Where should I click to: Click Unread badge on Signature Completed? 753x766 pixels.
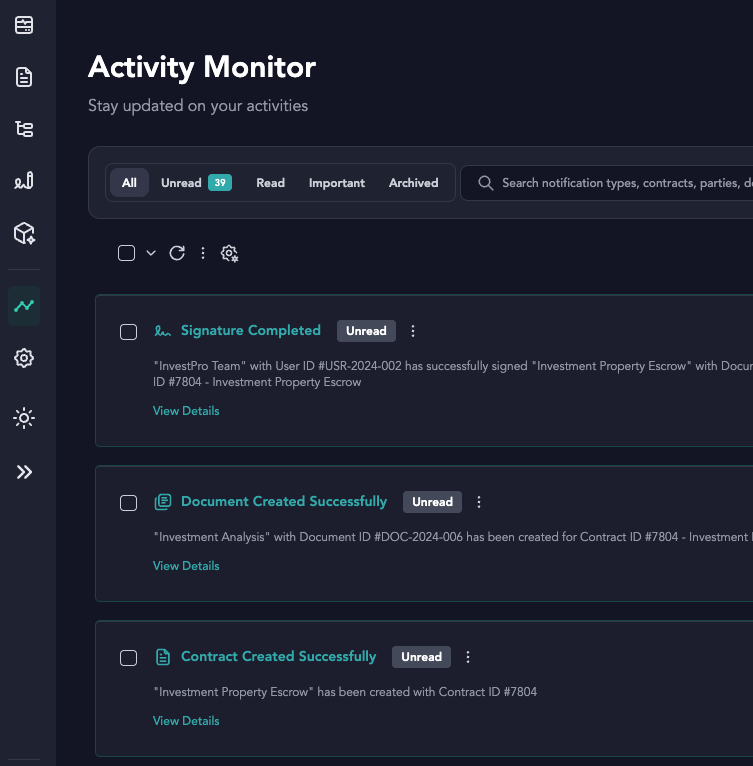point(366,331)
